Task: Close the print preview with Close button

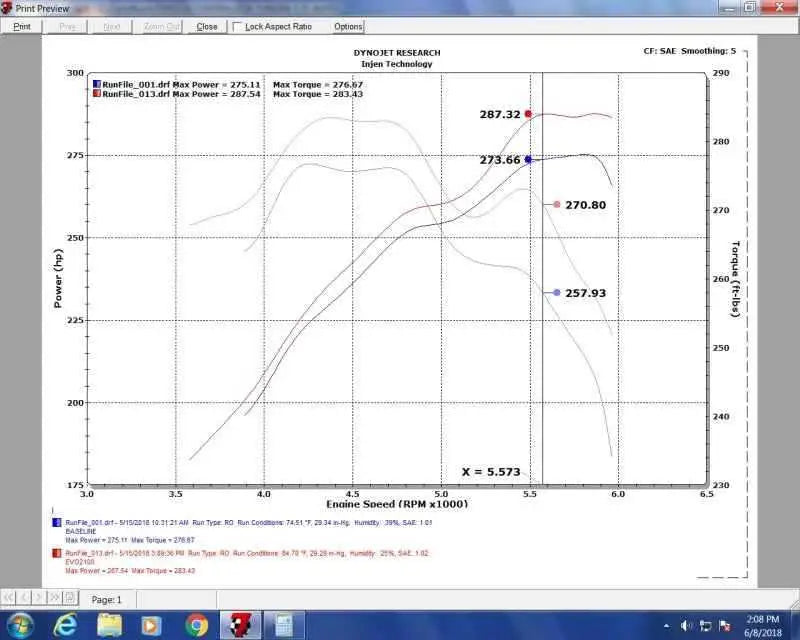Action: [x=207, y=27]
